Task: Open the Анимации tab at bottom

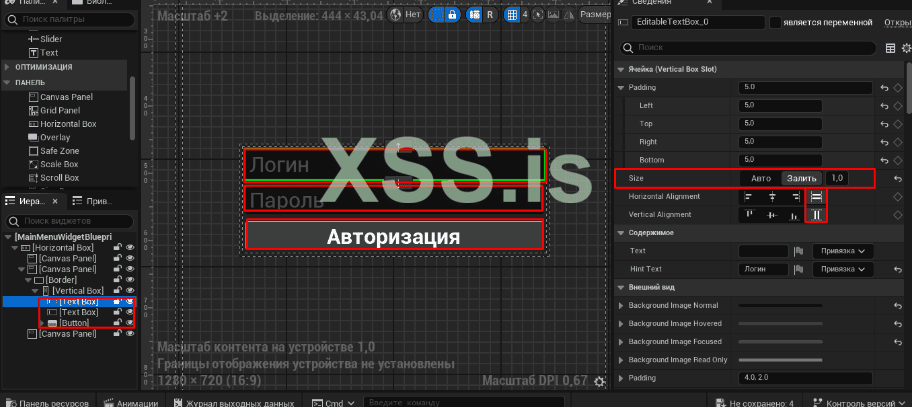Action: [x=131, y=402]
